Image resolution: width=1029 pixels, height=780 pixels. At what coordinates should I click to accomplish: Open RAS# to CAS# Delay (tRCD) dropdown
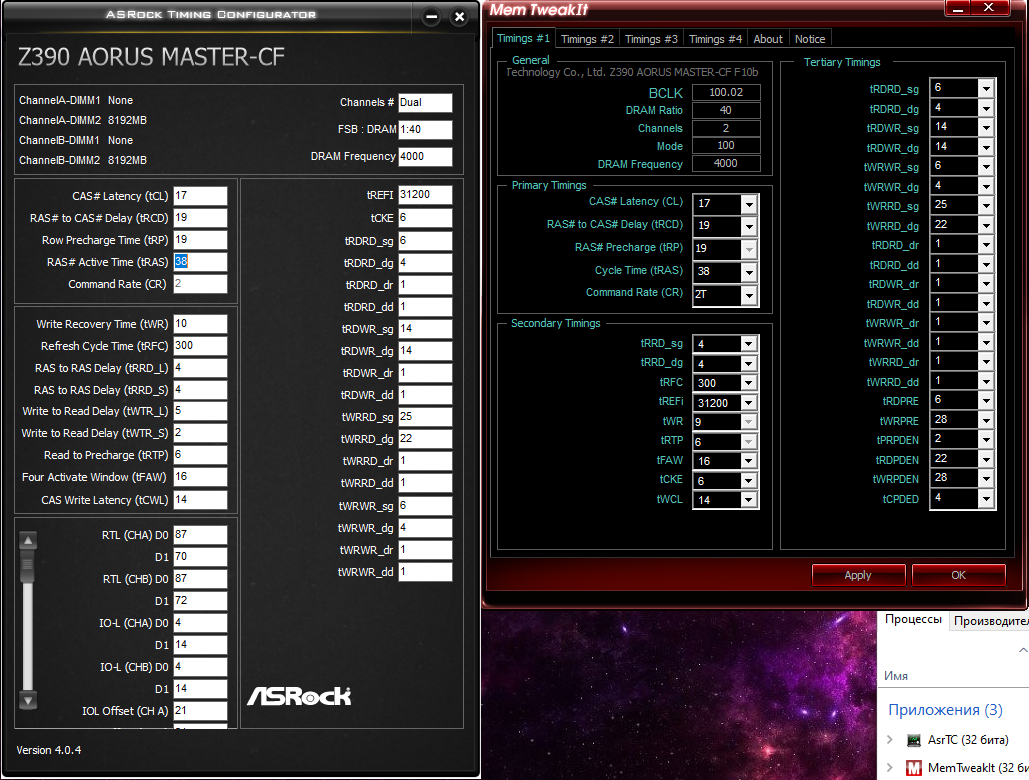[x=749, y=226]
